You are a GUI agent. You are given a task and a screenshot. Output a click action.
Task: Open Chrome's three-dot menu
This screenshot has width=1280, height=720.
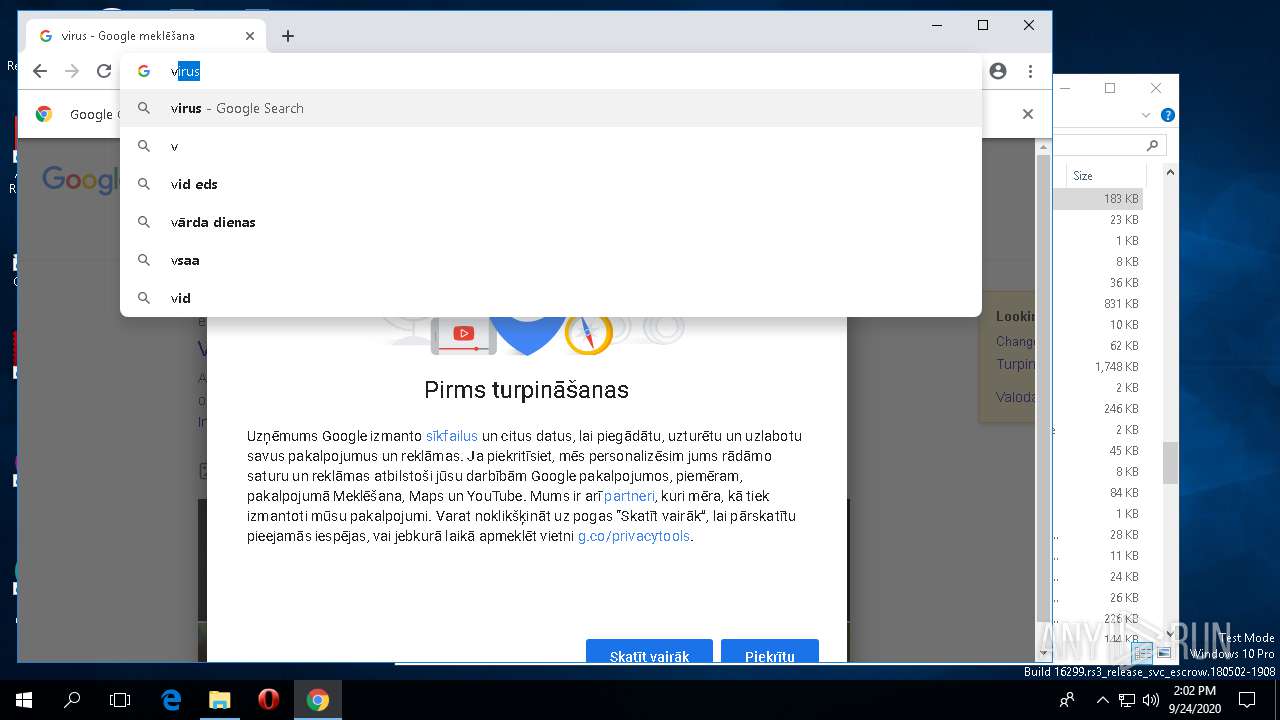[1030, 71]
